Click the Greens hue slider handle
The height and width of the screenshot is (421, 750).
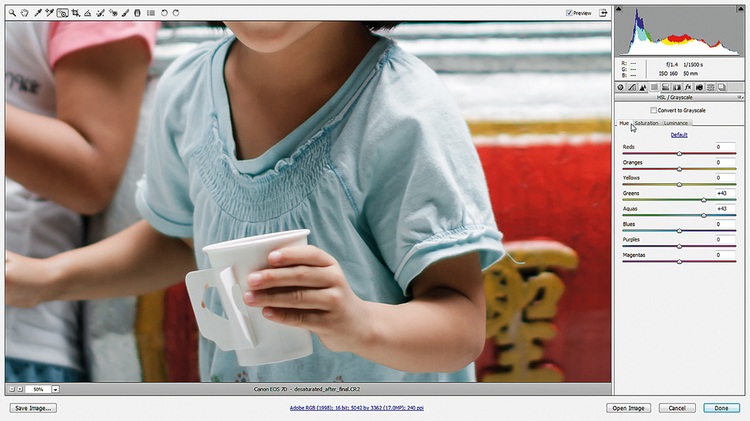tap(704, 200)
